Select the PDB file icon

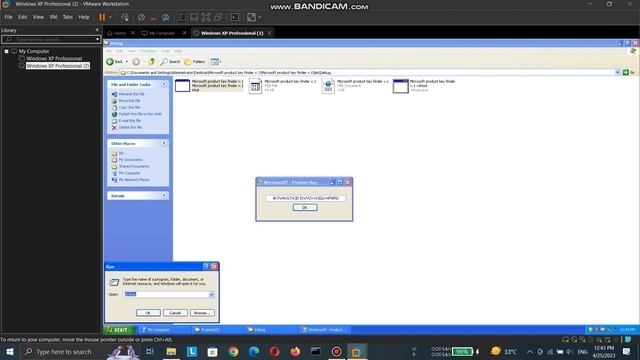(255, 86)
